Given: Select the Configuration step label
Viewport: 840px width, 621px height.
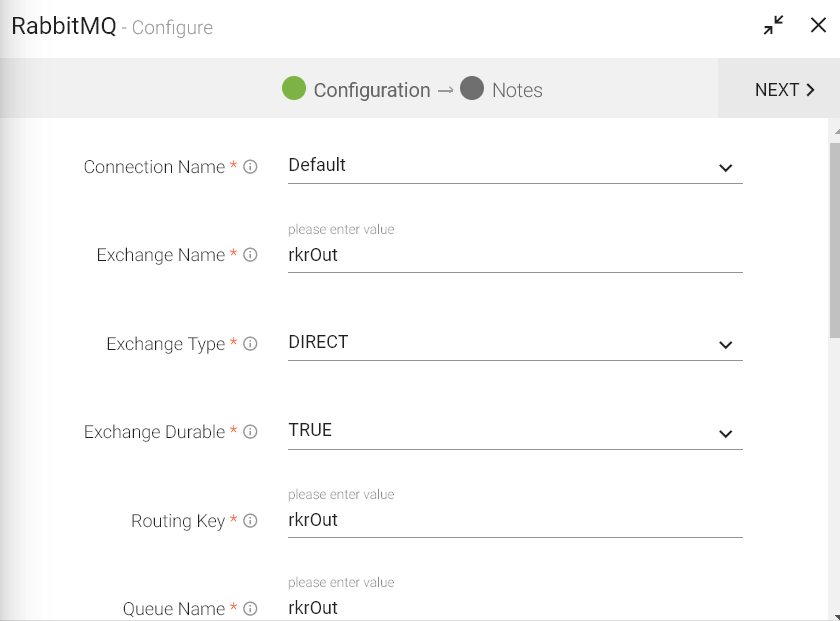Looking at the screenshot, I should 371,89.
